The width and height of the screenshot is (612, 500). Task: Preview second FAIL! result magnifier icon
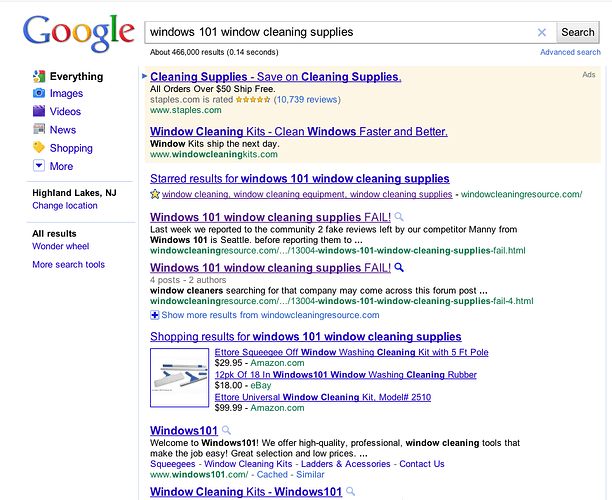pos(399,267)
